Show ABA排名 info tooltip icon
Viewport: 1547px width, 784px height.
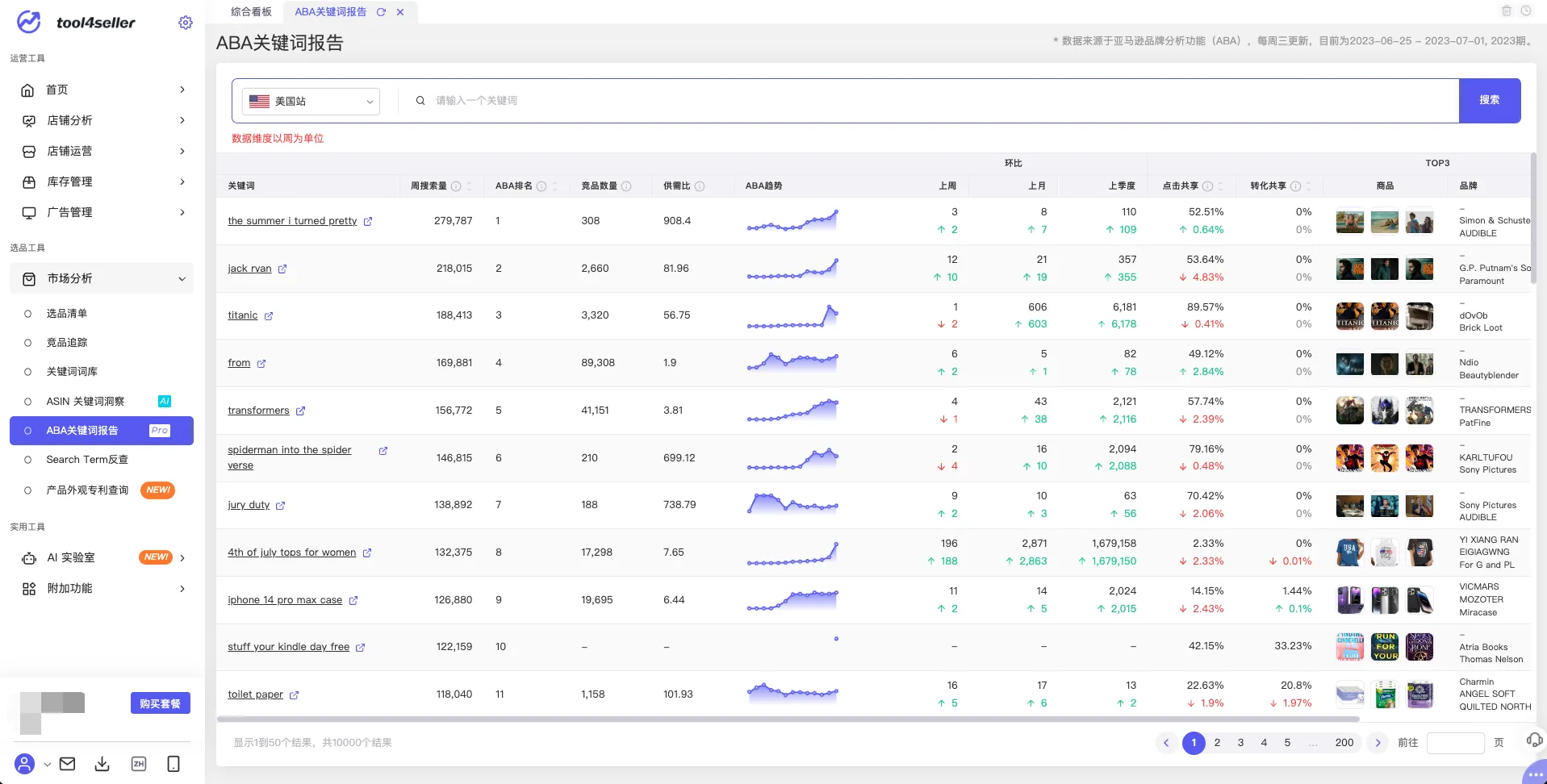click(541, 186)
